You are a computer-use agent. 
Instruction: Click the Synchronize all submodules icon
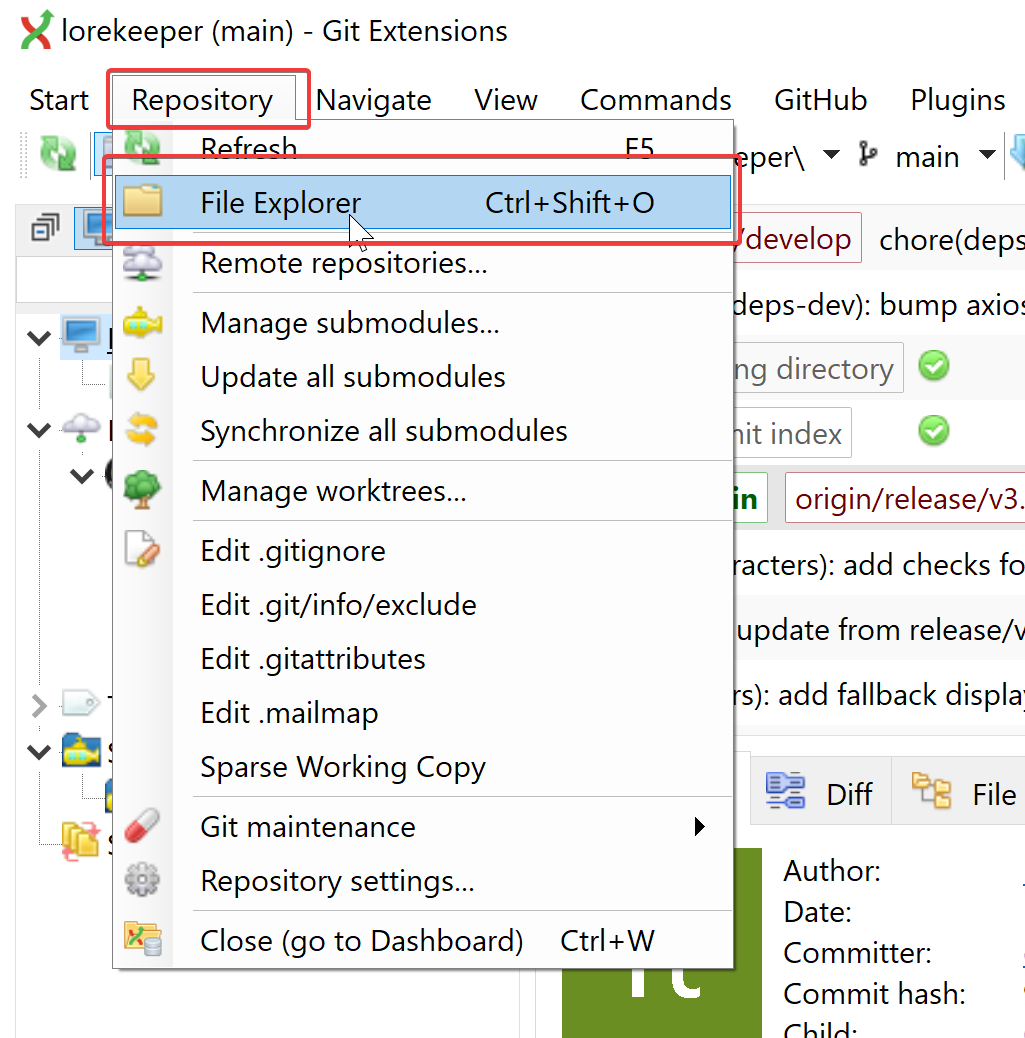(142, 431)
